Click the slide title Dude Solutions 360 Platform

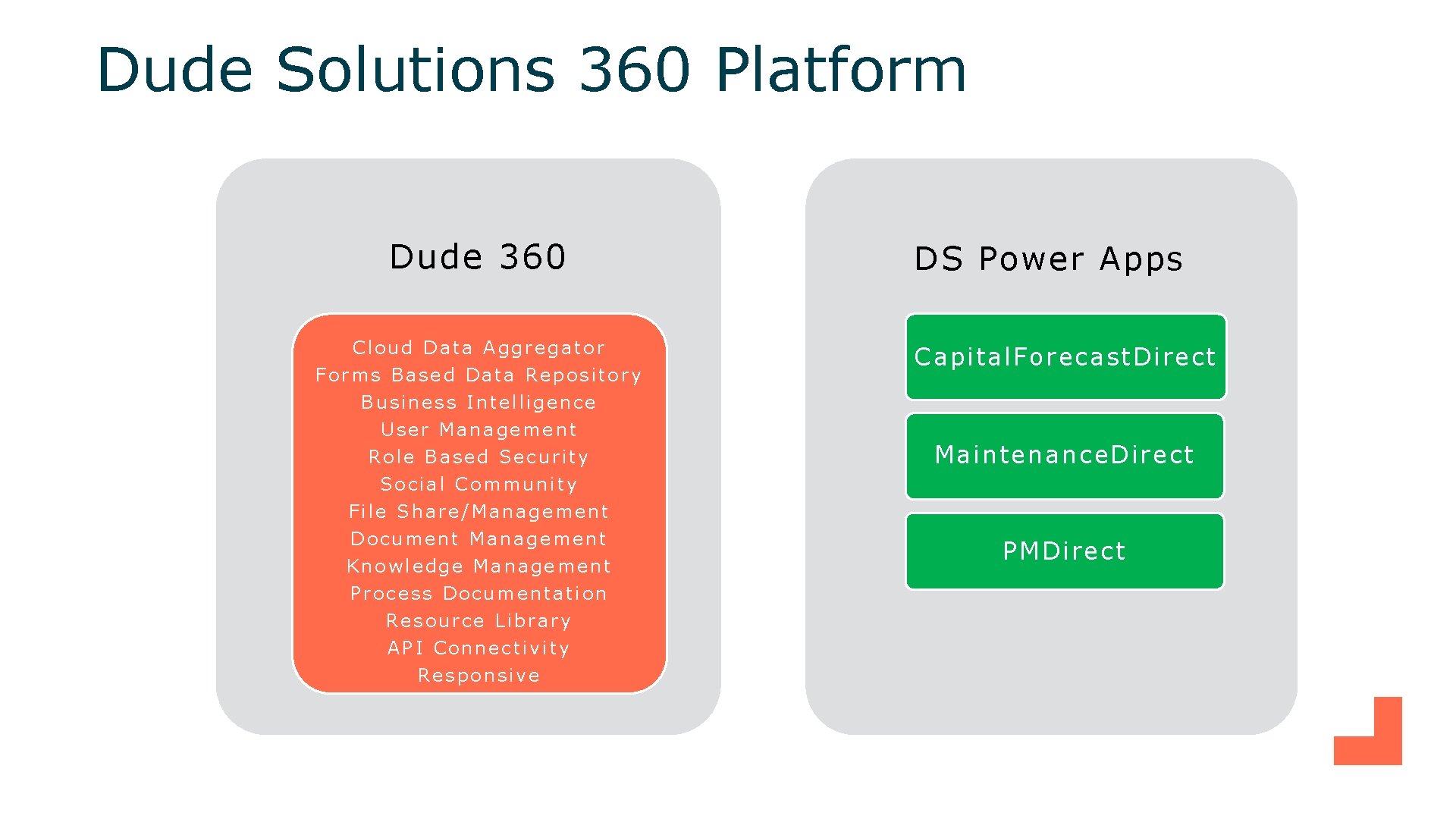coord(531,70)
